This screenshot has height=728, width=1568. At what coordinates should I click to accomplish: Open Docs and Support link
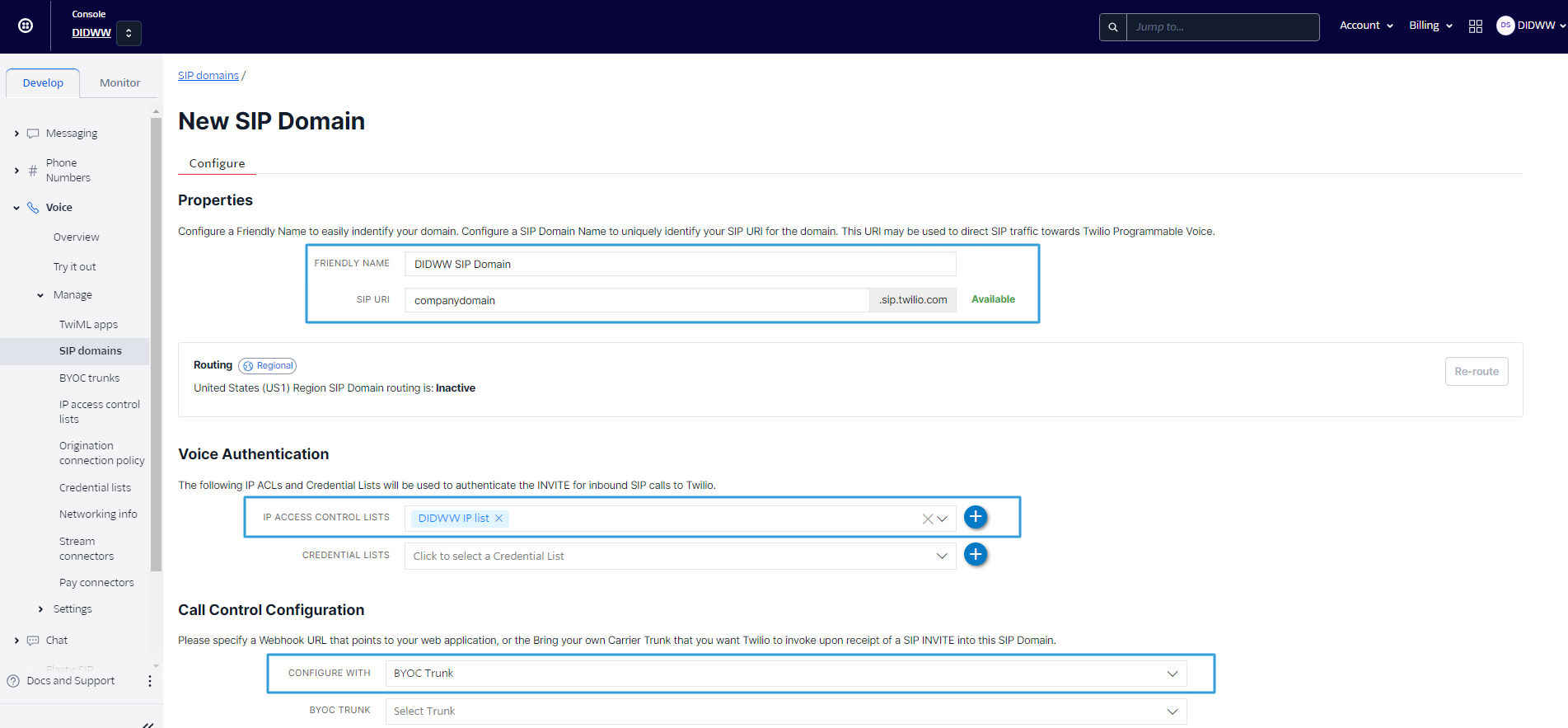point(71,681)
